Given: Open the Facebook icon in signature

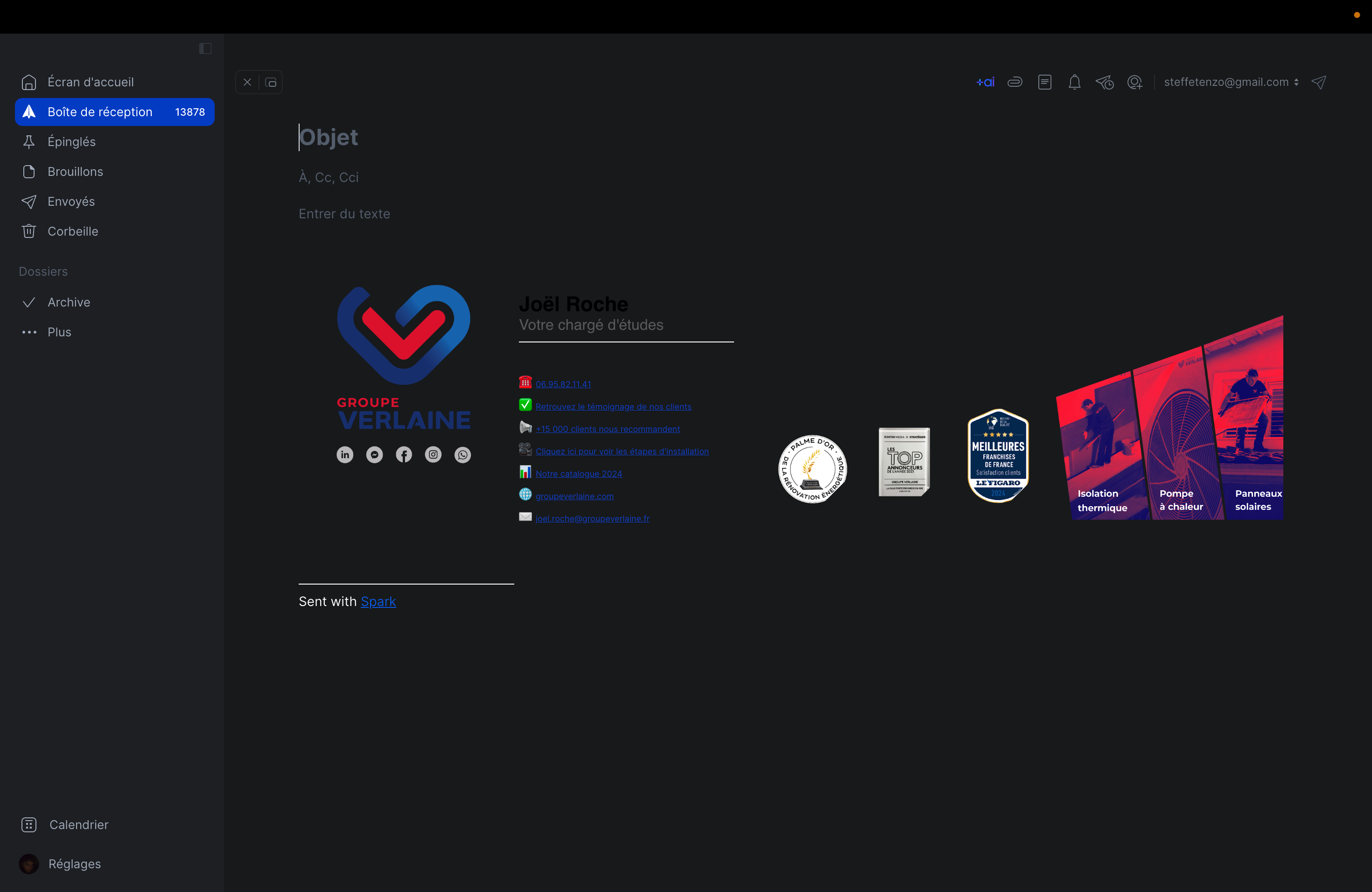Looking at the screenshot, I should [404, 455].
